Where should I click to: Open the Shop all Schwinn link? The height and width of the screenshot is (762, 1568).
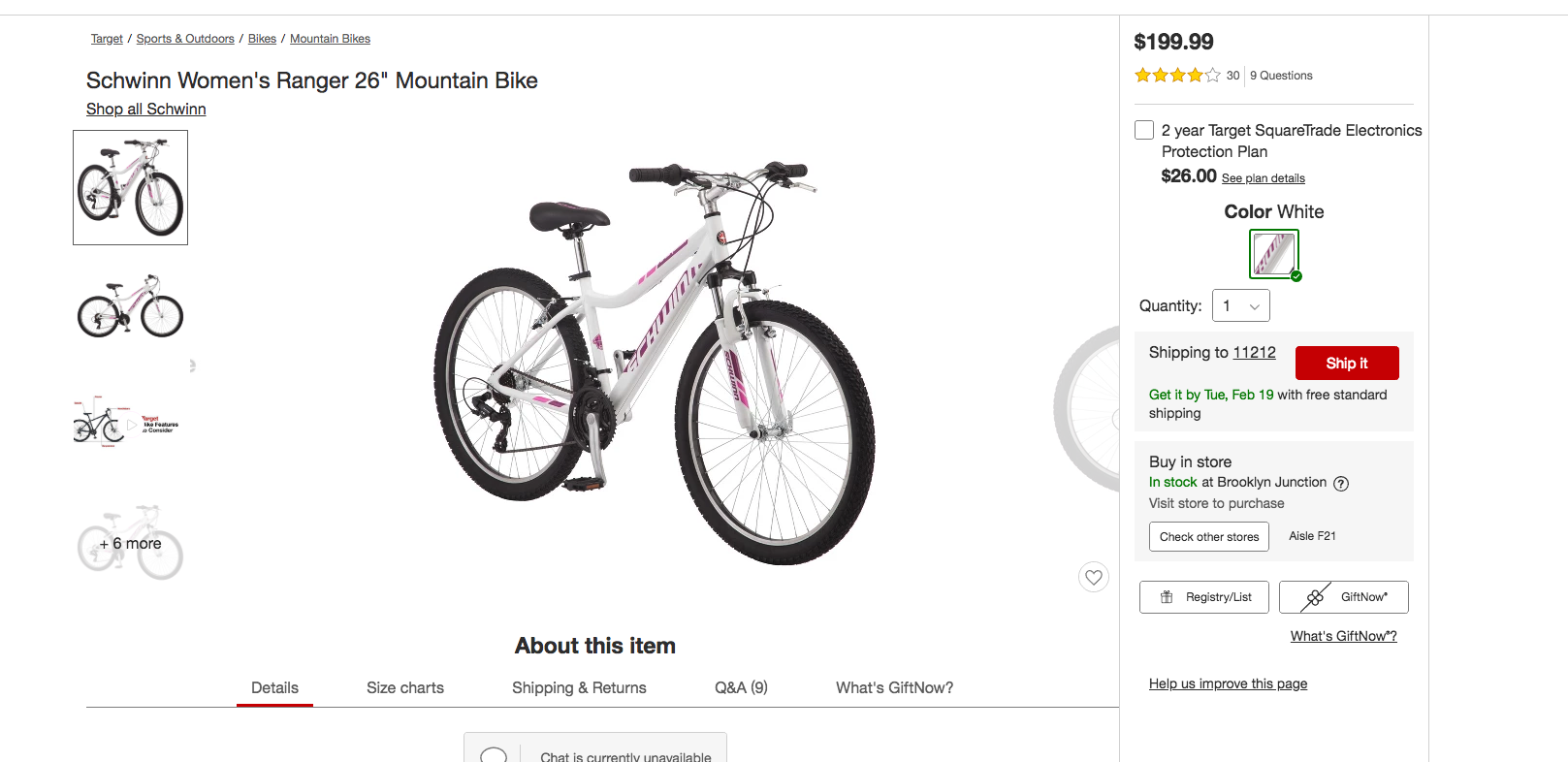[x=145, y=109]
